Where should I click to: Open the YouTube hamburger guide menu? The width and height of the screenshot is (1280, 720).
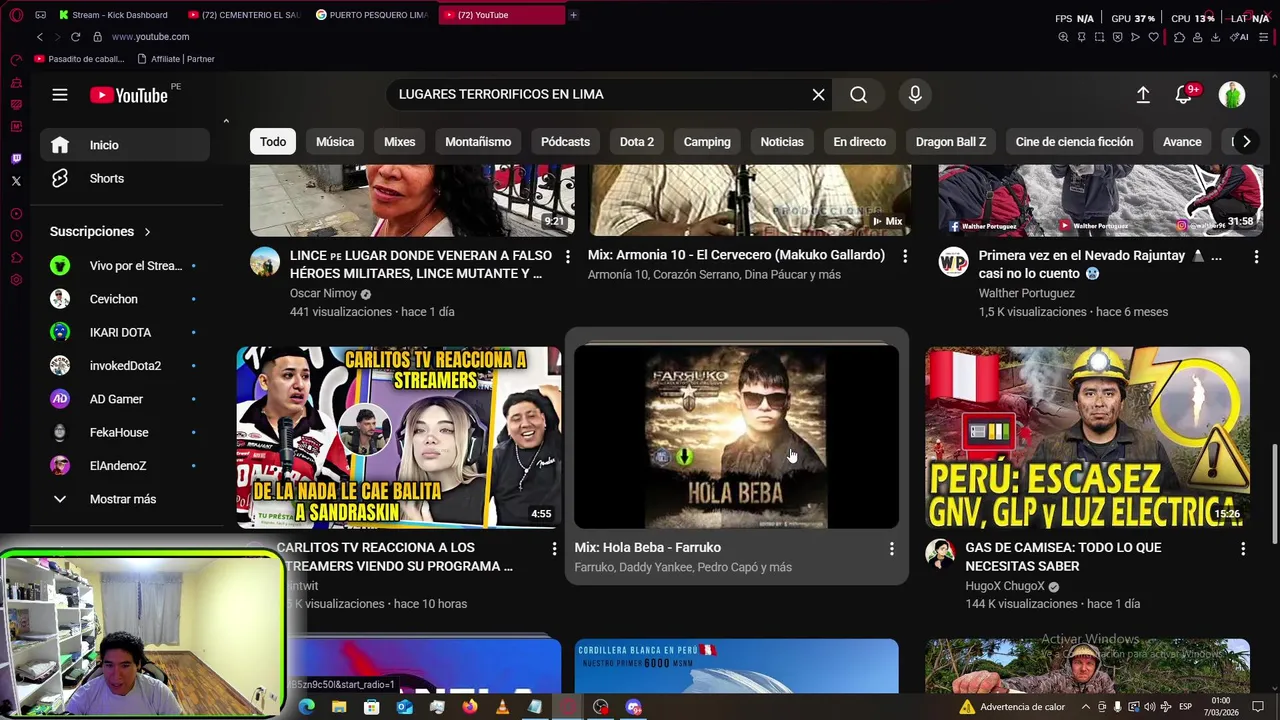[60, 95]
